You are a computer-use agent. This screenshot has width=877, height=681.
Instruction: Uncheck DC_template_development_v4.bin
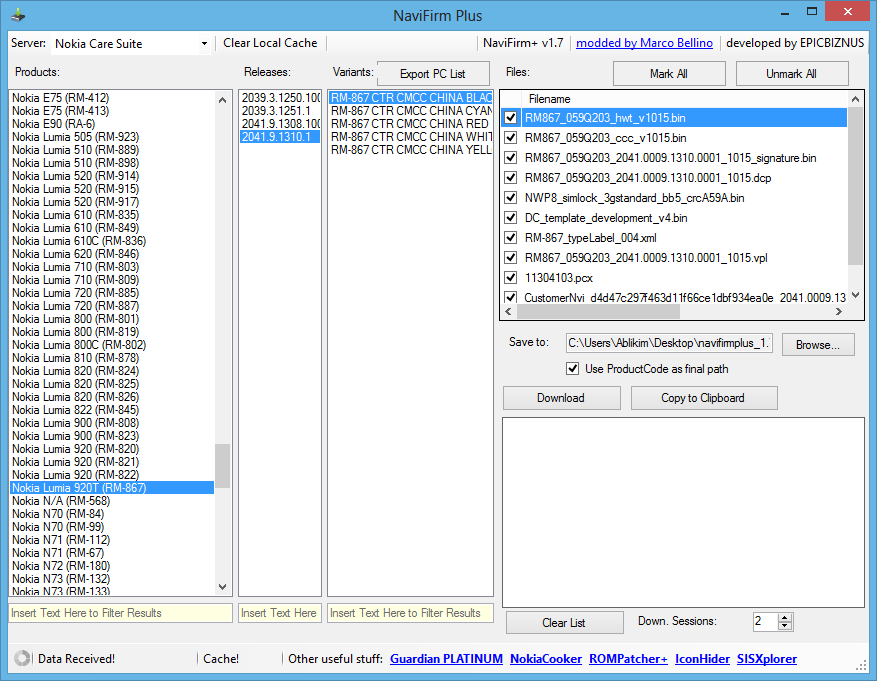[510, 218]
